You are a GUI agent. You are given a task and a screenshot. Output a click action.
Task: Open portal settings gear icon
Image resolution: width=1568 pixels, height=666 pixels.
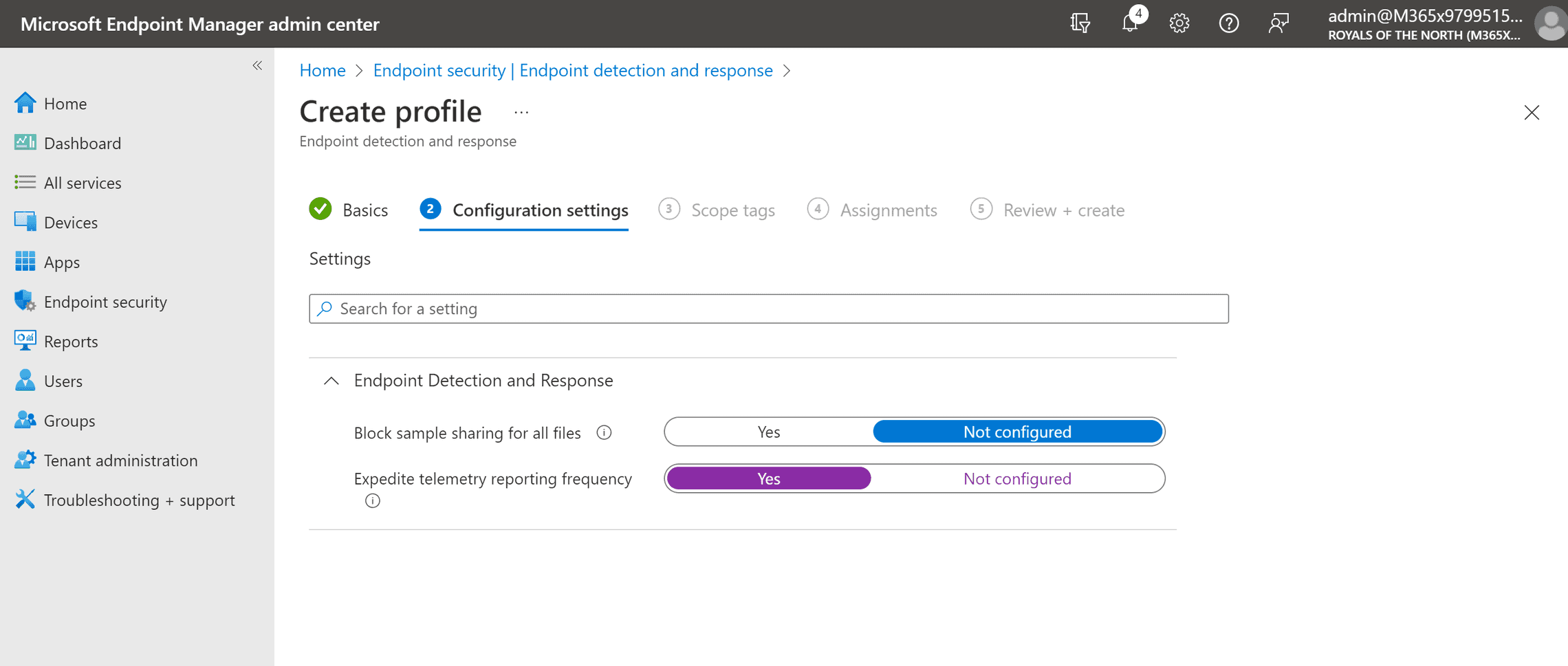click(x=1179, y=23)
